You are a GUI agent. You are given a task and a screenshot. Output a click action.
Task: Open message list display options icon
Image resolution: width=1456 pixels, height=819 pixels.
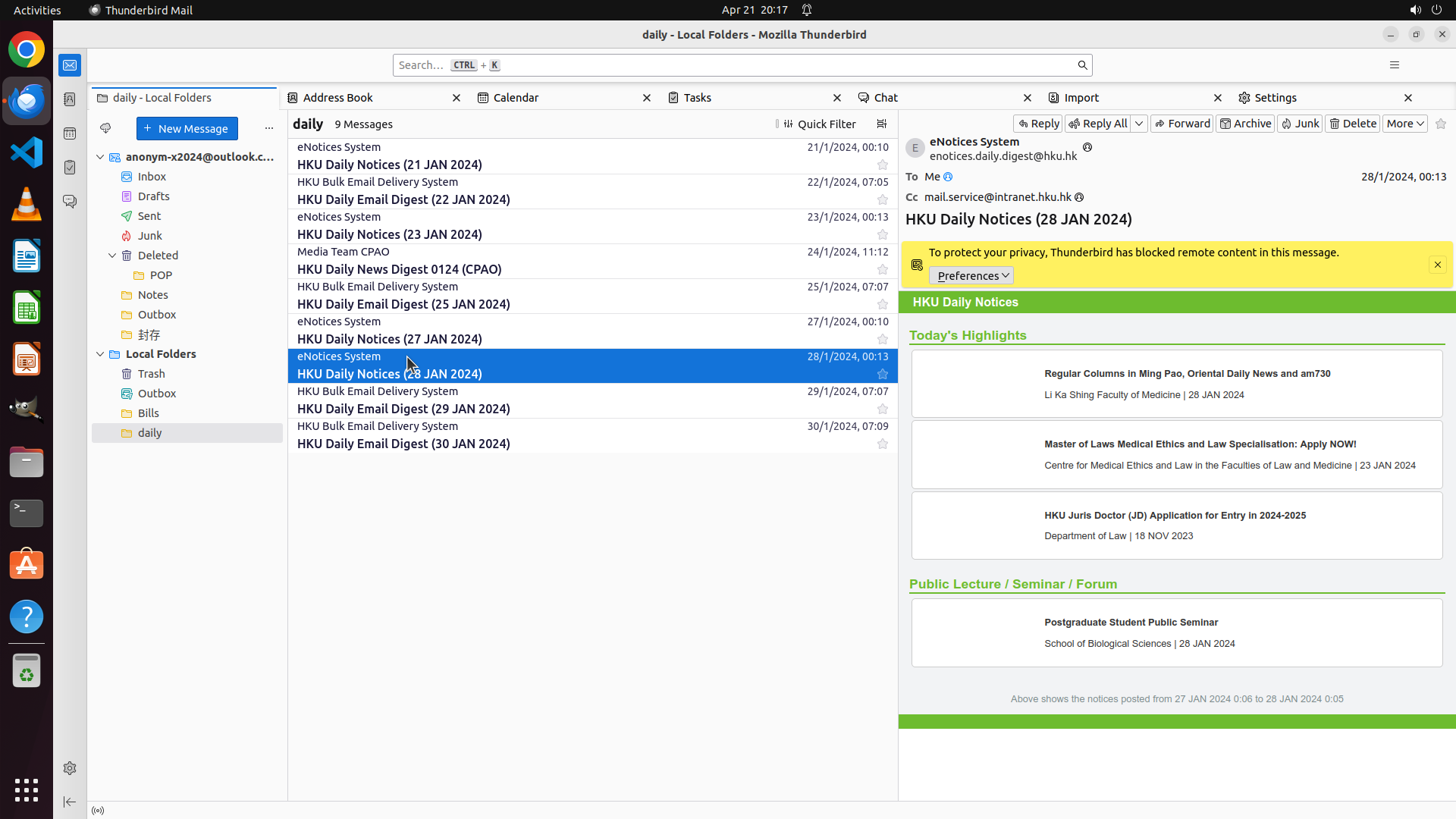[x=881, y=124]
